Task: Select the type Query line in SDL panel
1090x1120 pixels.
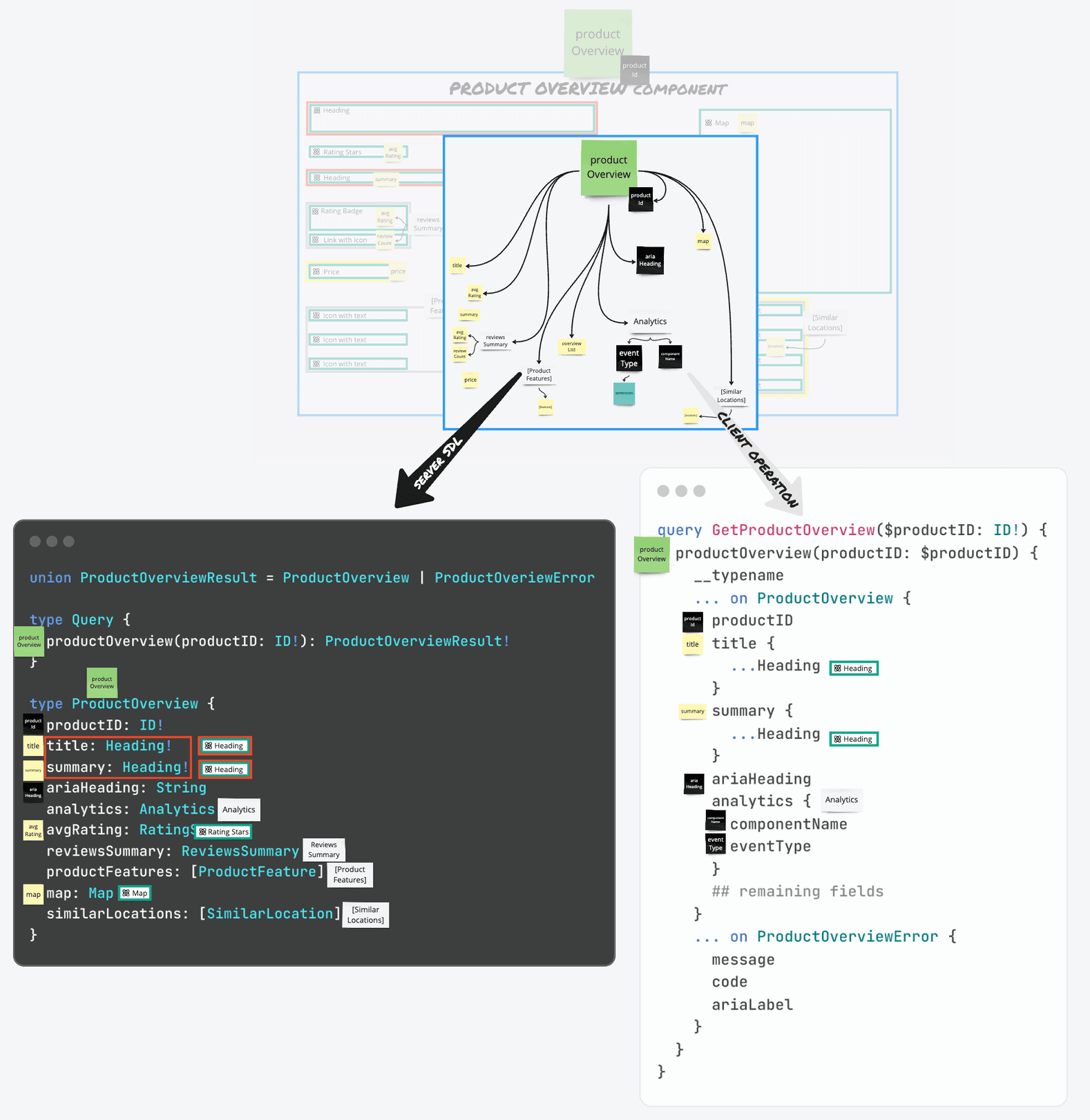Action: [80, 620]
